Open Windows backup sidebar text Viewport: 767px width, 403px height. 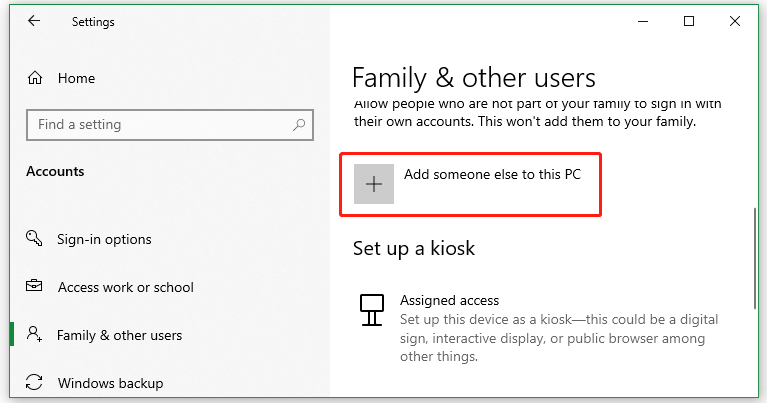110,383
